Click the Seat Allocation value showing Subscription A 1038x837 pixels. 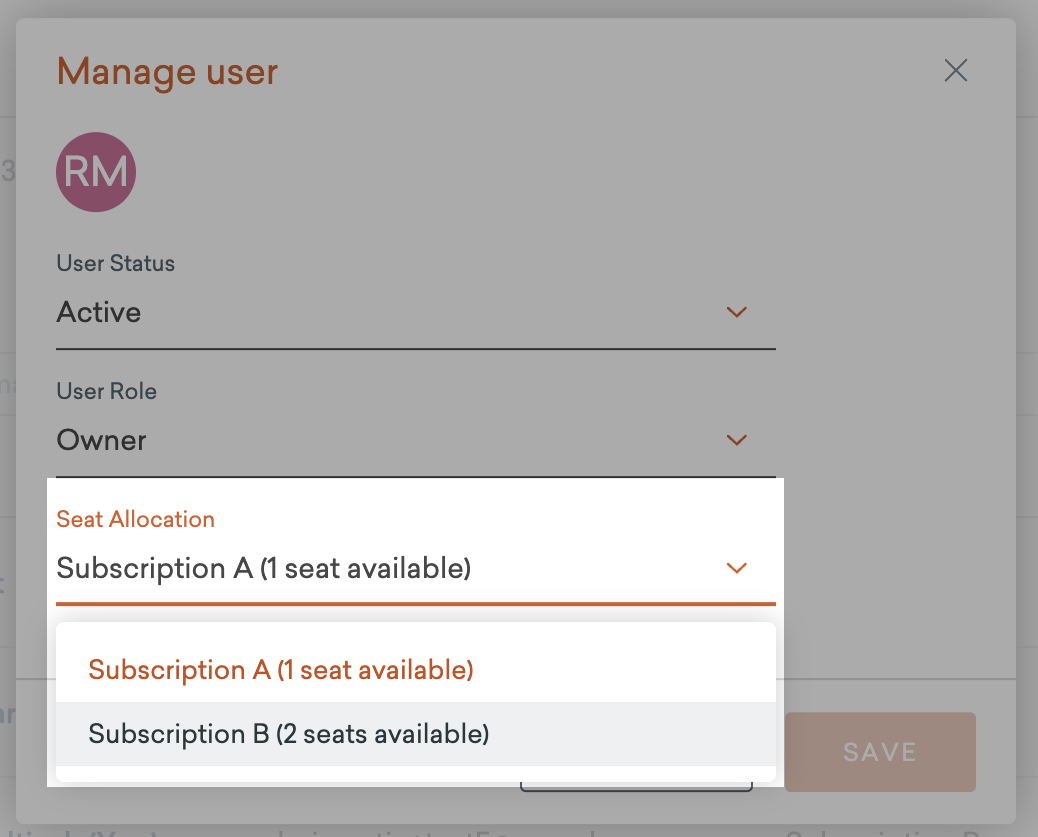(x=264, y=568)
